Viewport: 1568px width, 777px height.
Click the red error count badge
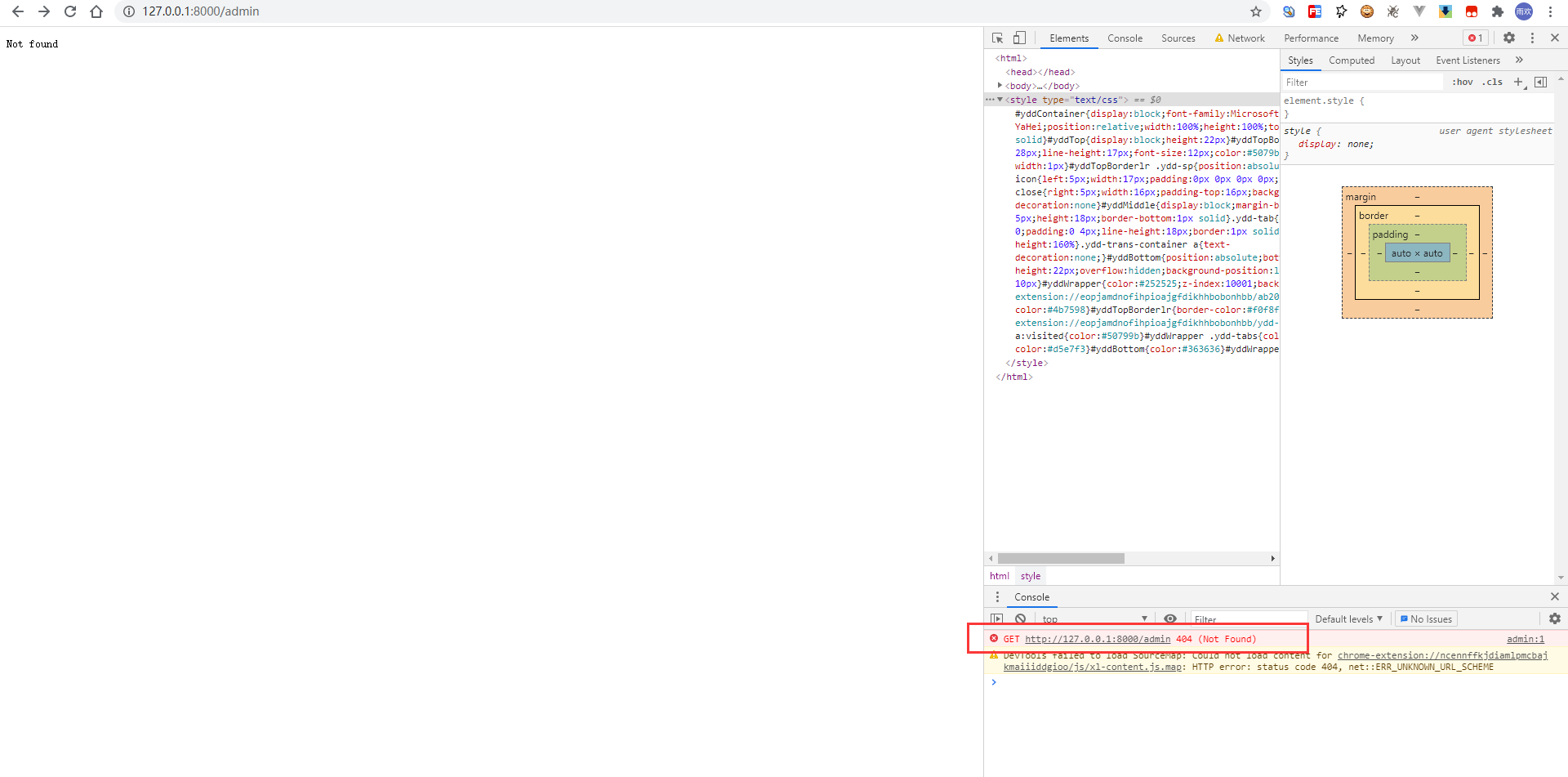coord(1474,38)
